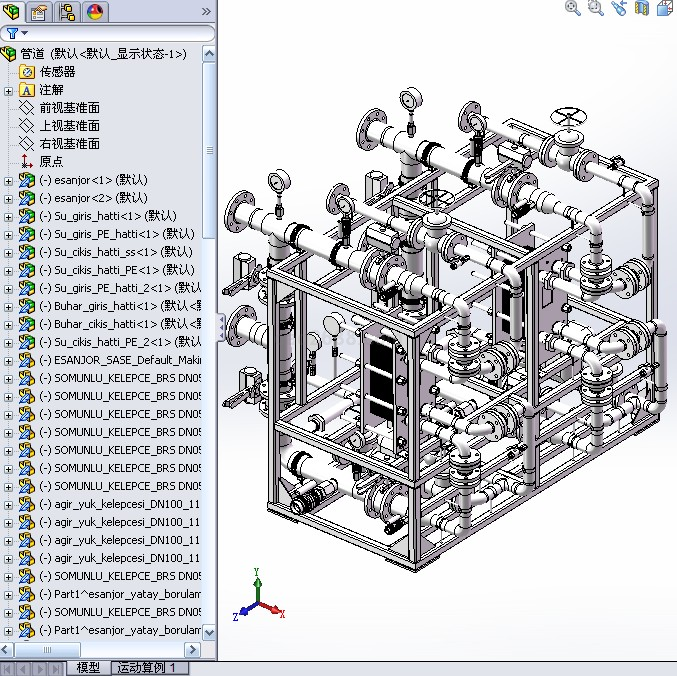
Task: Activate the Section View tool
Action: point(641,8)
